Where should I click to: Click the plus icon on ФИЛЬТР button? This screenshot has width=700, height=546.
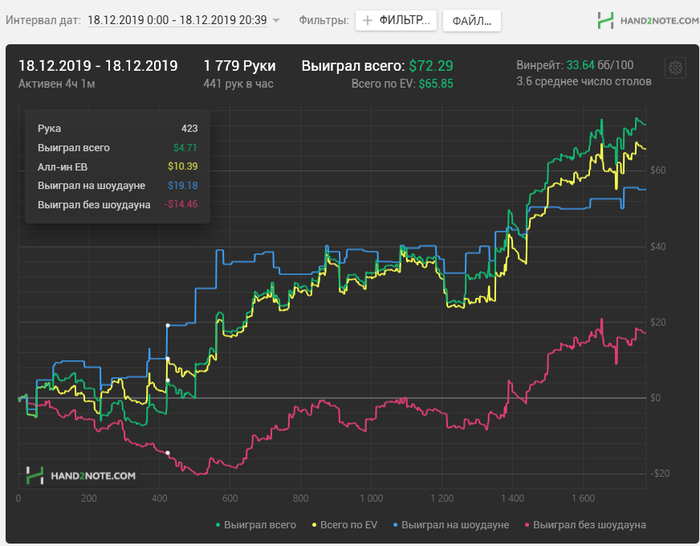pyautogui.click(x=367, y=21)
